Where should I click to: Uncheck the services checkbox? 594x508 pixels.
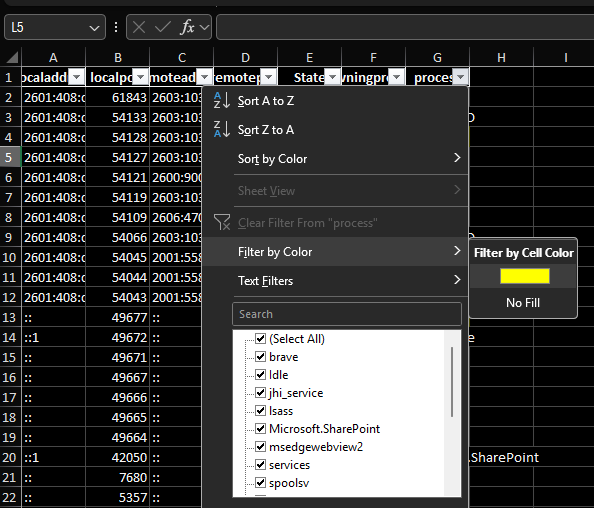point(260,464)
